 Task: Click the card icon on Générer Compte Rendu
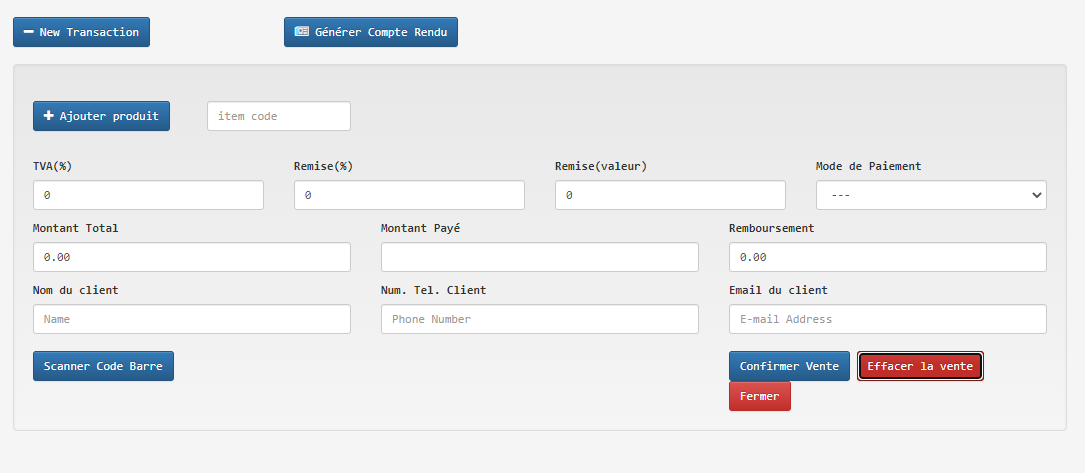[301, 32]
